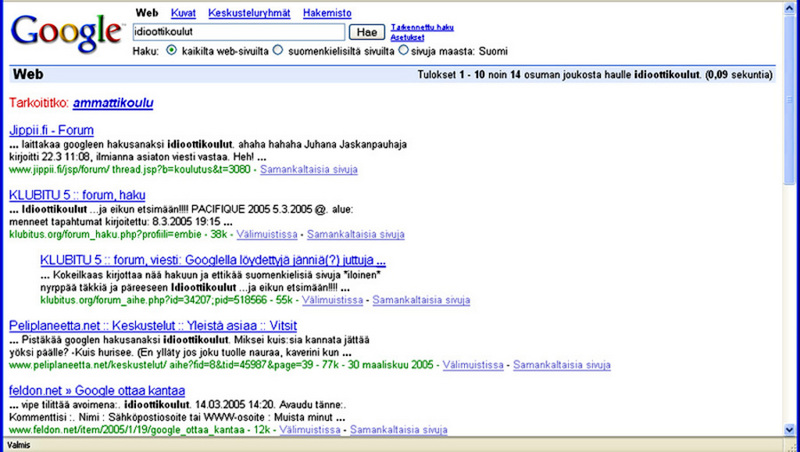Click the www.feldon.net green URL text

[127, 430]
